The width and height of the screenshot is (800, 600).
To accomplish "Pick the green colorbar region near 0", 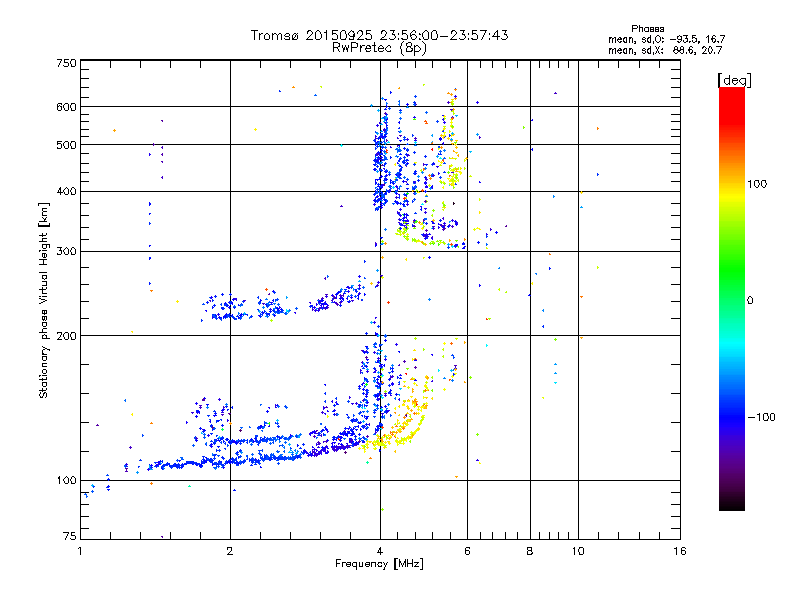I will point(732,278).
